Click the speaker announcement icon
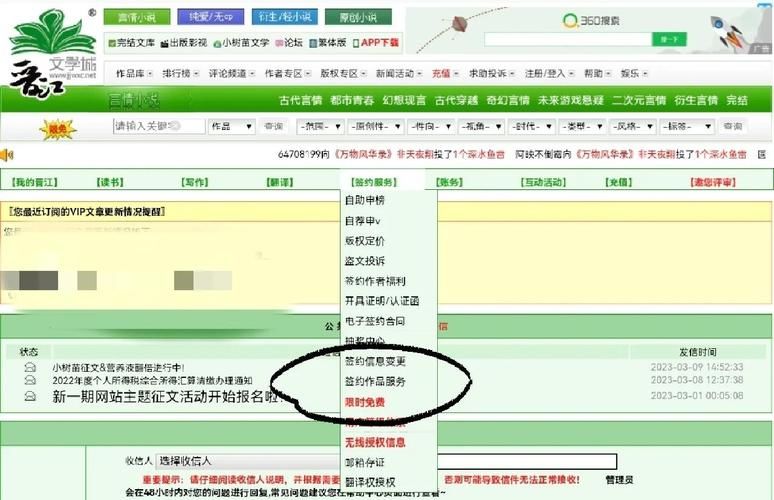 pos(6,155)
